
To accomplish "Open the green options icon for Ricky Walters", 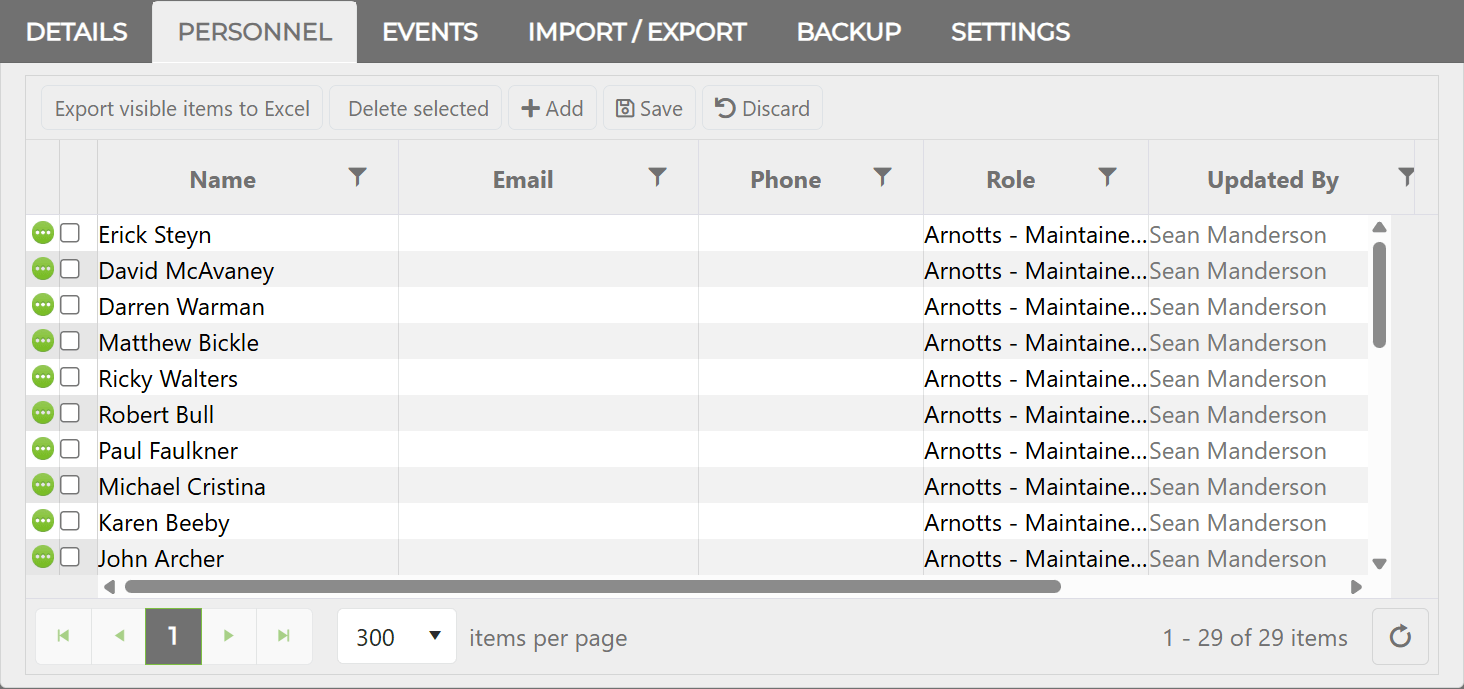I will (43, 377).
